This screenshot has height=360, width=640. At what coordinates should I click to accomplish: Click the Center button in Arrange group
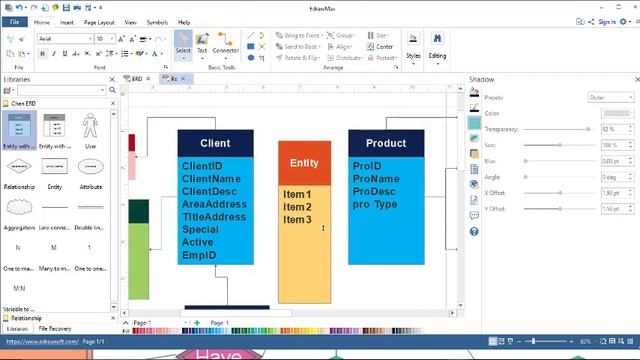click(380, 47)
